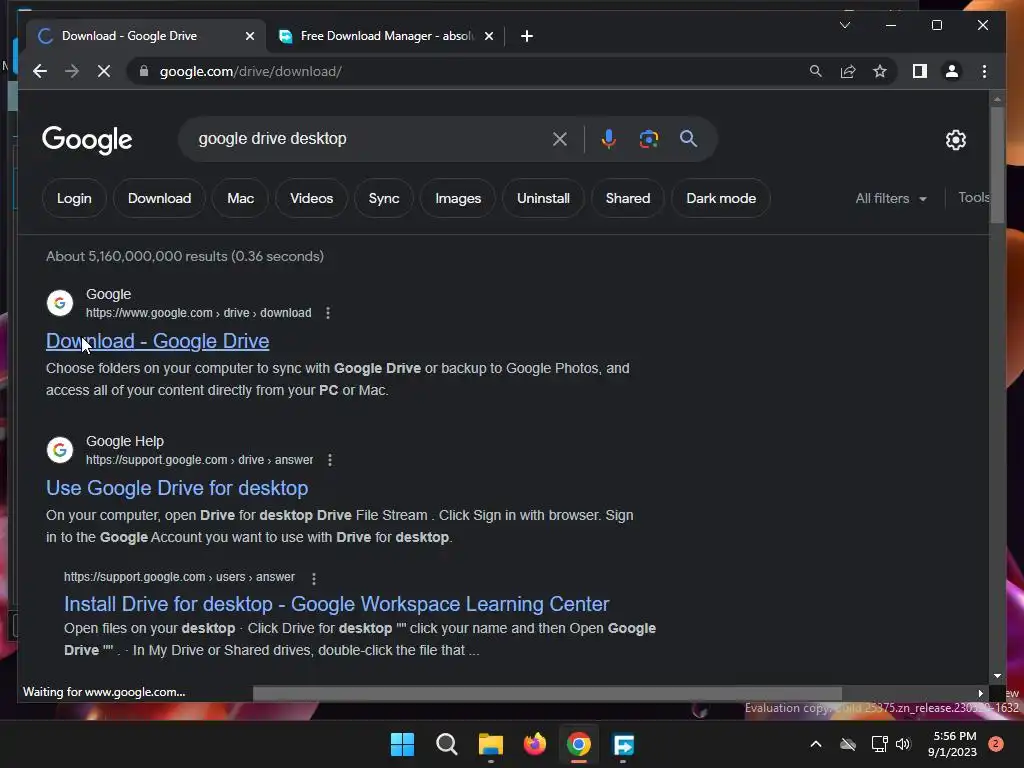Open Download - Google Drive result link
The width and height of the screenshot is (1024, 768).
pos(157,341)
